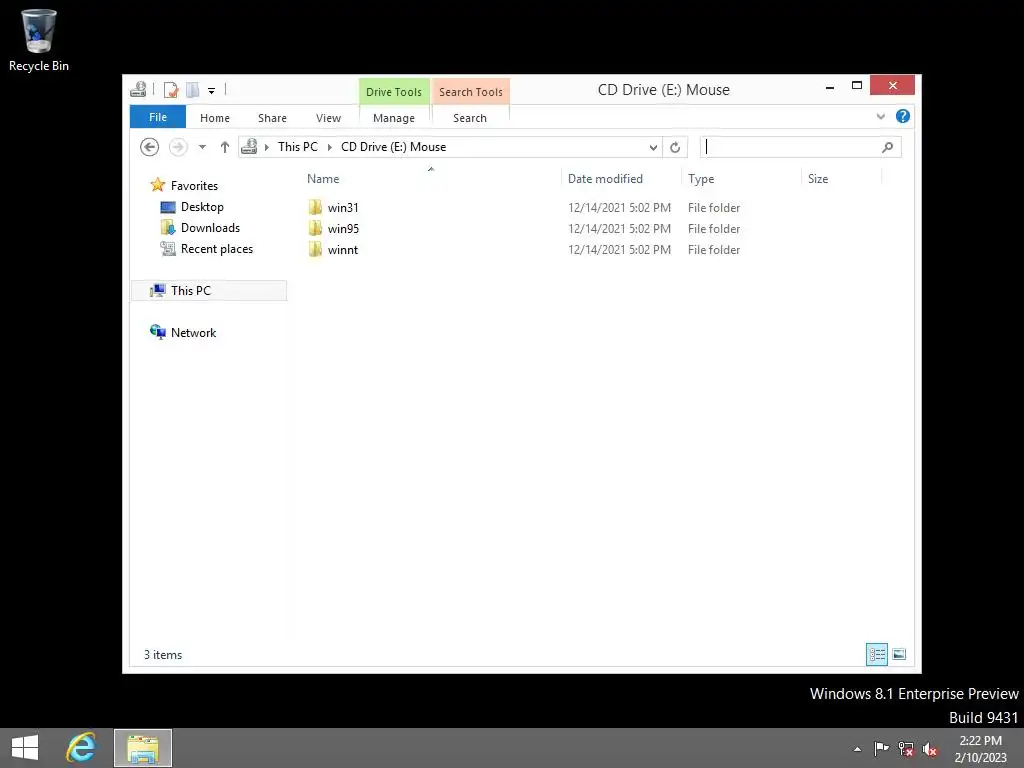Click CD Drive (E:) Mouse breadcrumb
This screenshot has width=1024, height=768.
coord(394,147)
